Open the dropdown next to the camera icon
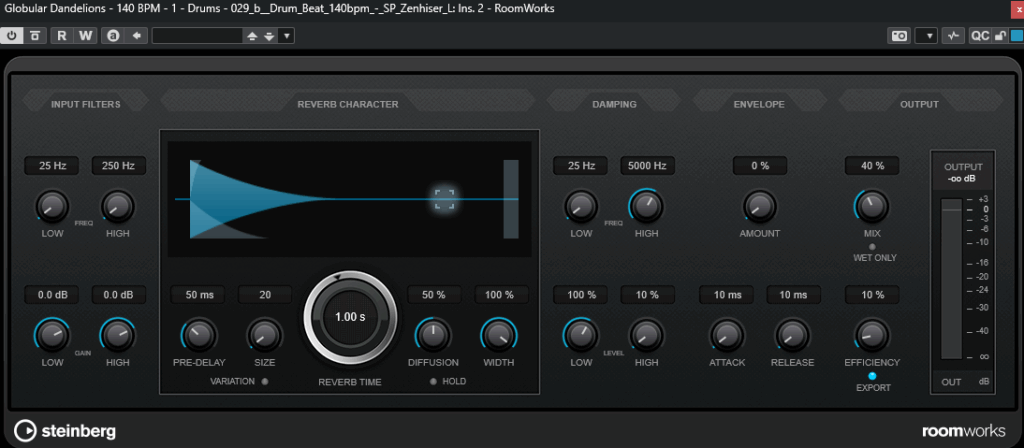Screen dimensions: 1024x448 [x=927, y=36]
